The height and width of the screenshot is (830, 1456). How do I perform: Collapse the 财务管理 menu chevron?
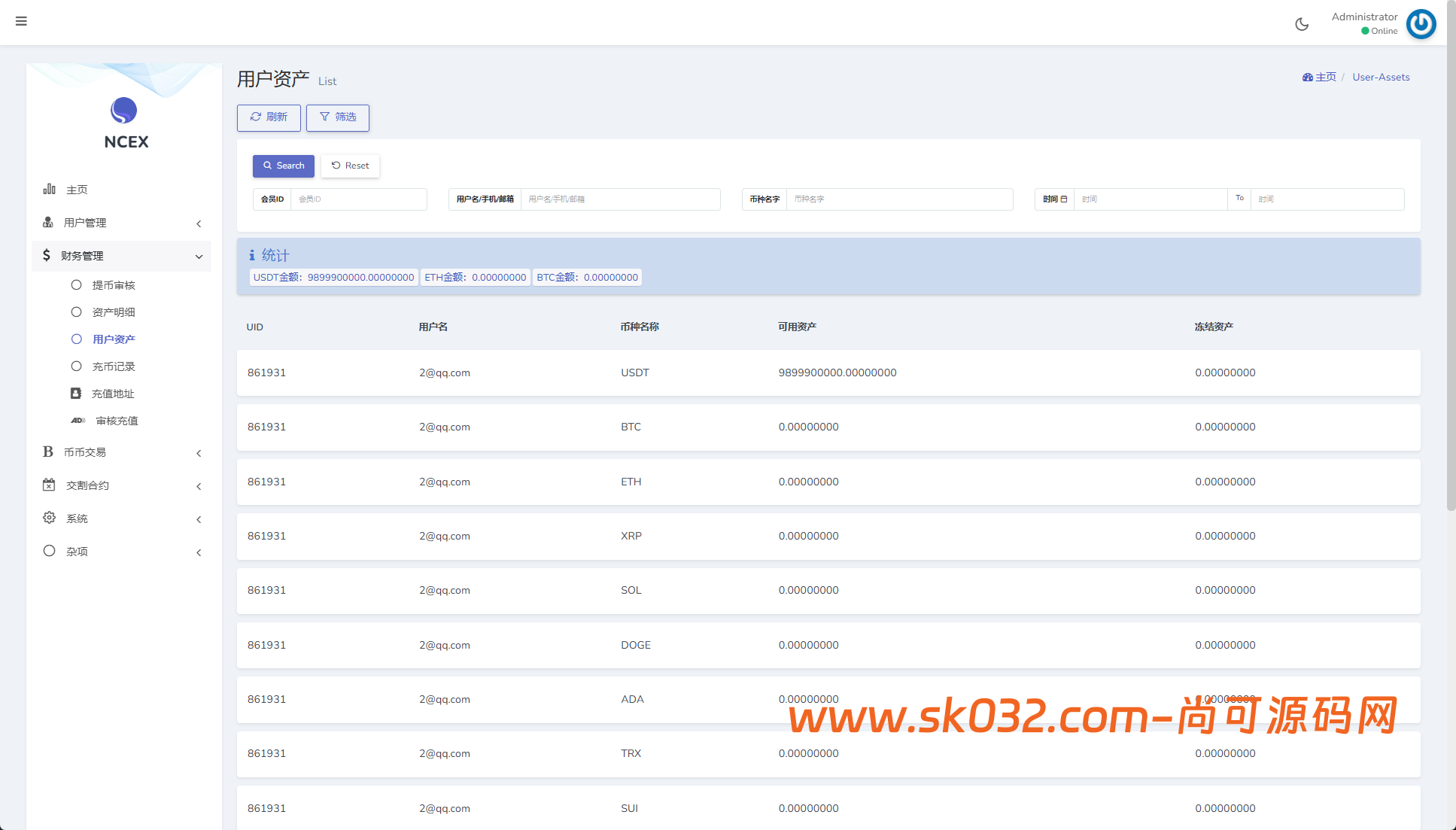[x=199, y=257]
